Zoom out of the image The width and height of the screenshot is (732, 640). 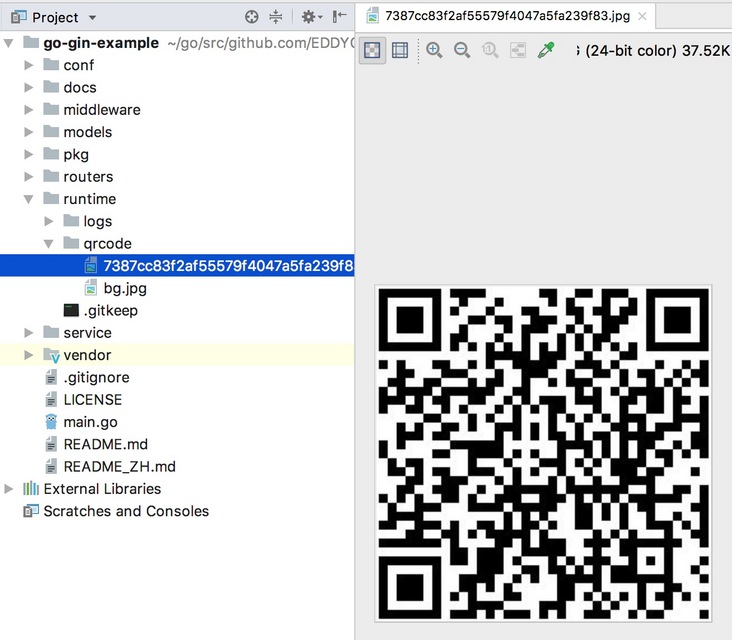[x=462, y=50]
